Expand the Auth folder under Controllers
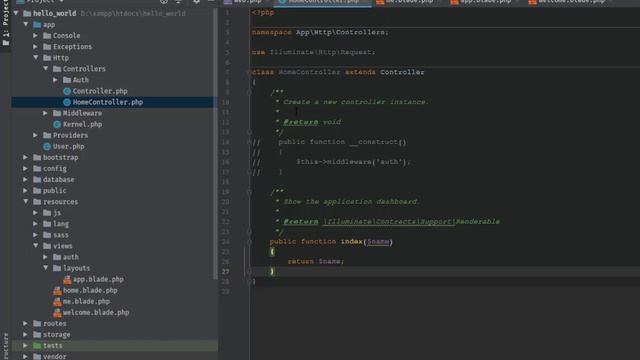Viewport: 640px width, 360px height. [x=56, y=80]
